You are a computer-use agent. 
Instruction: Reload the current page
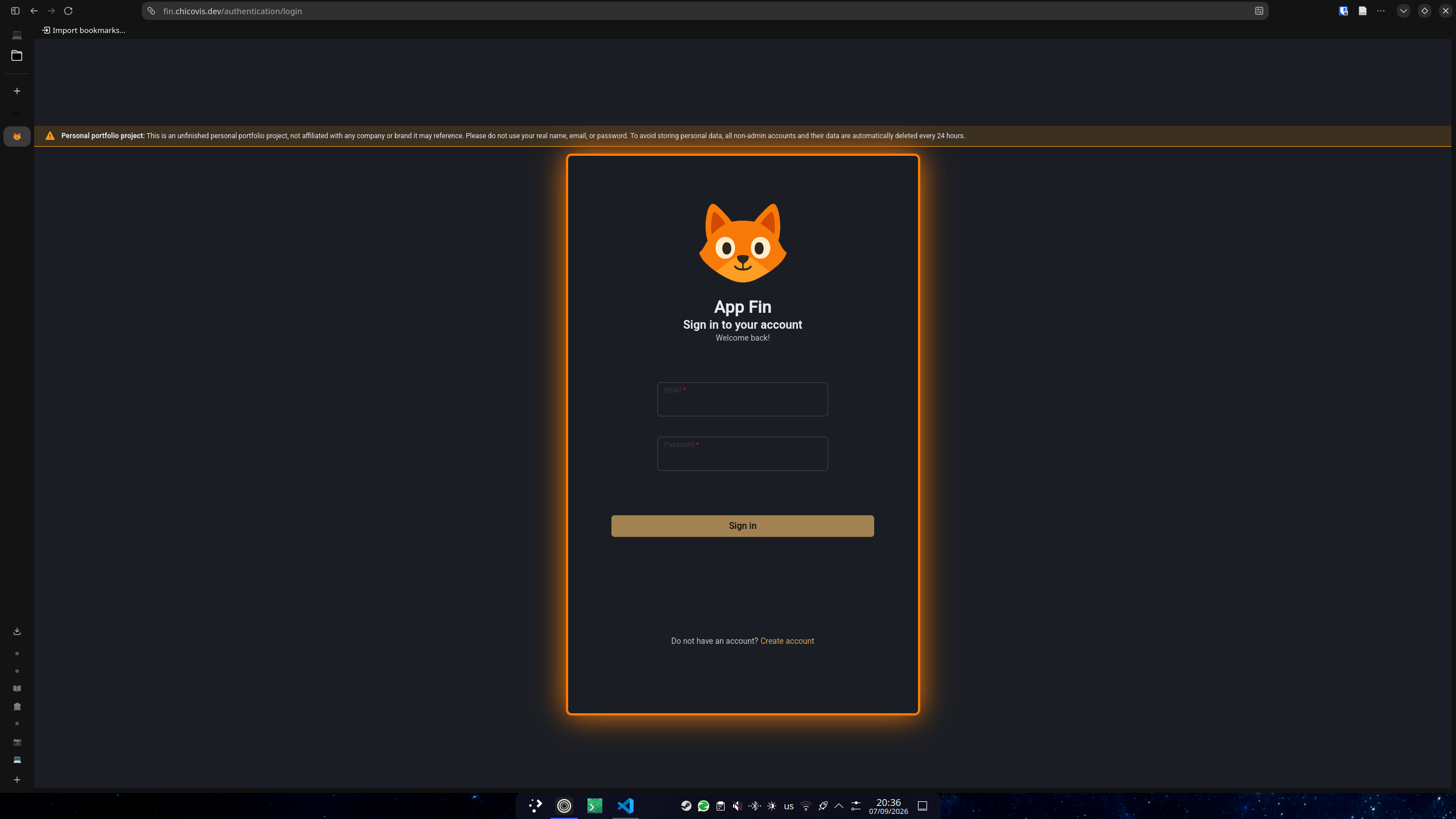(68, 11)
